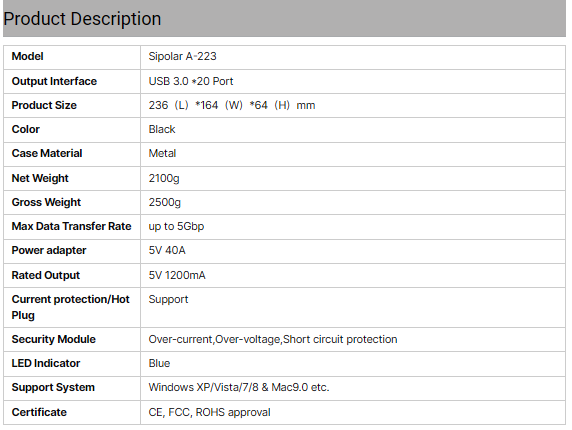Screen dimensions: 572x430
Task: Select the Power adapter label
Action: [49, 250]
